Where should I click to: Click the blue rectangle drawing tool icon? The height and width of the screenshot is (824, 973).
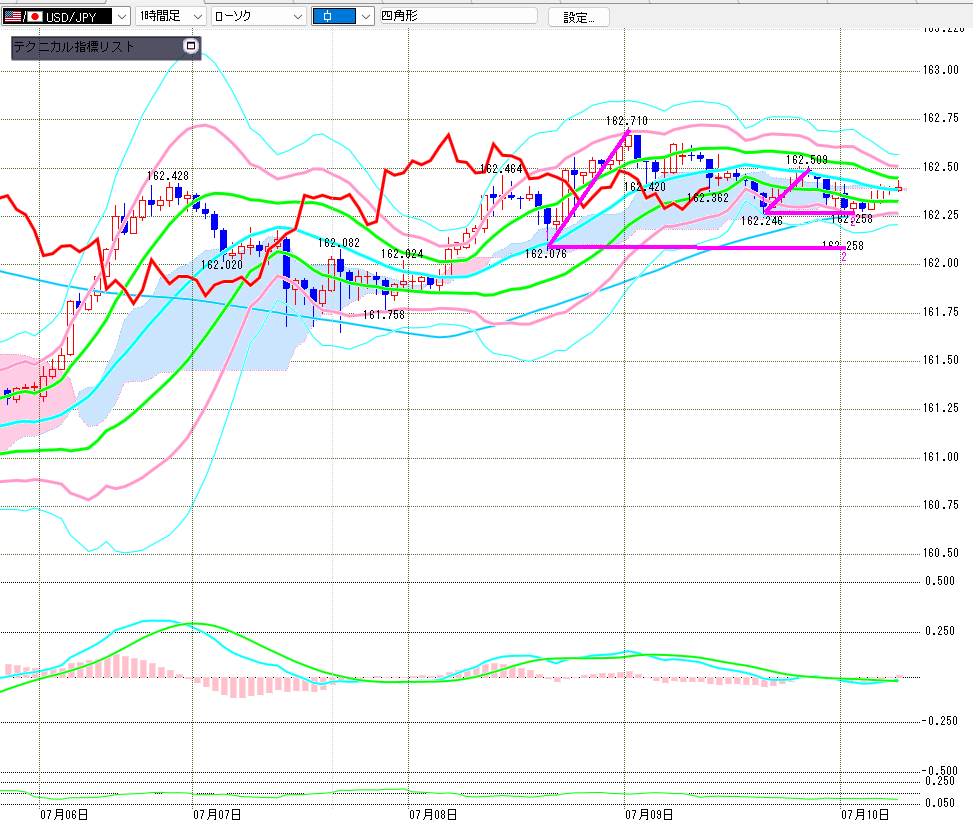click(x=334, y=16)
